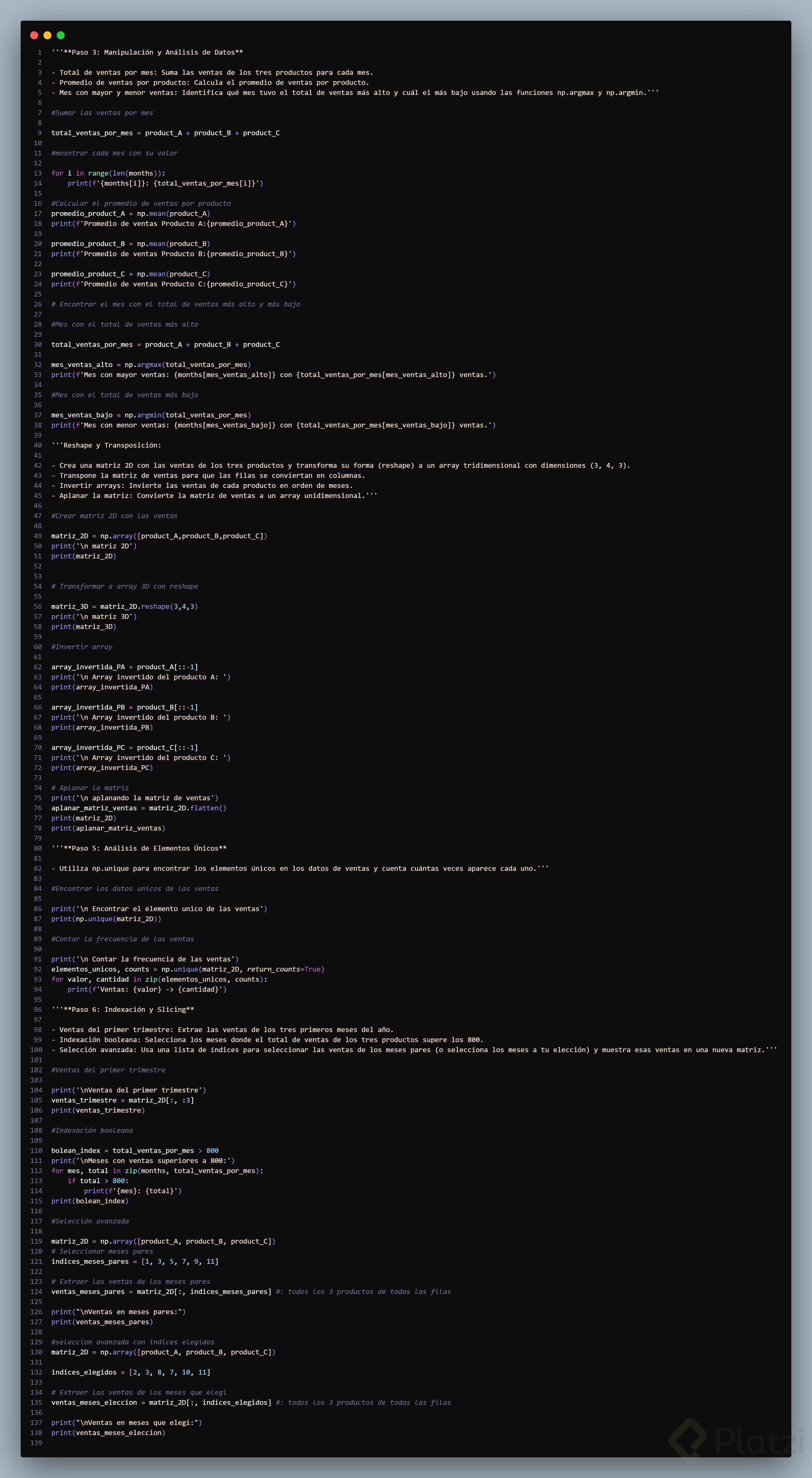Screen dimensions: 812x1478
Task: Click 'for i in range(len(months))' line
Action: 108,173
